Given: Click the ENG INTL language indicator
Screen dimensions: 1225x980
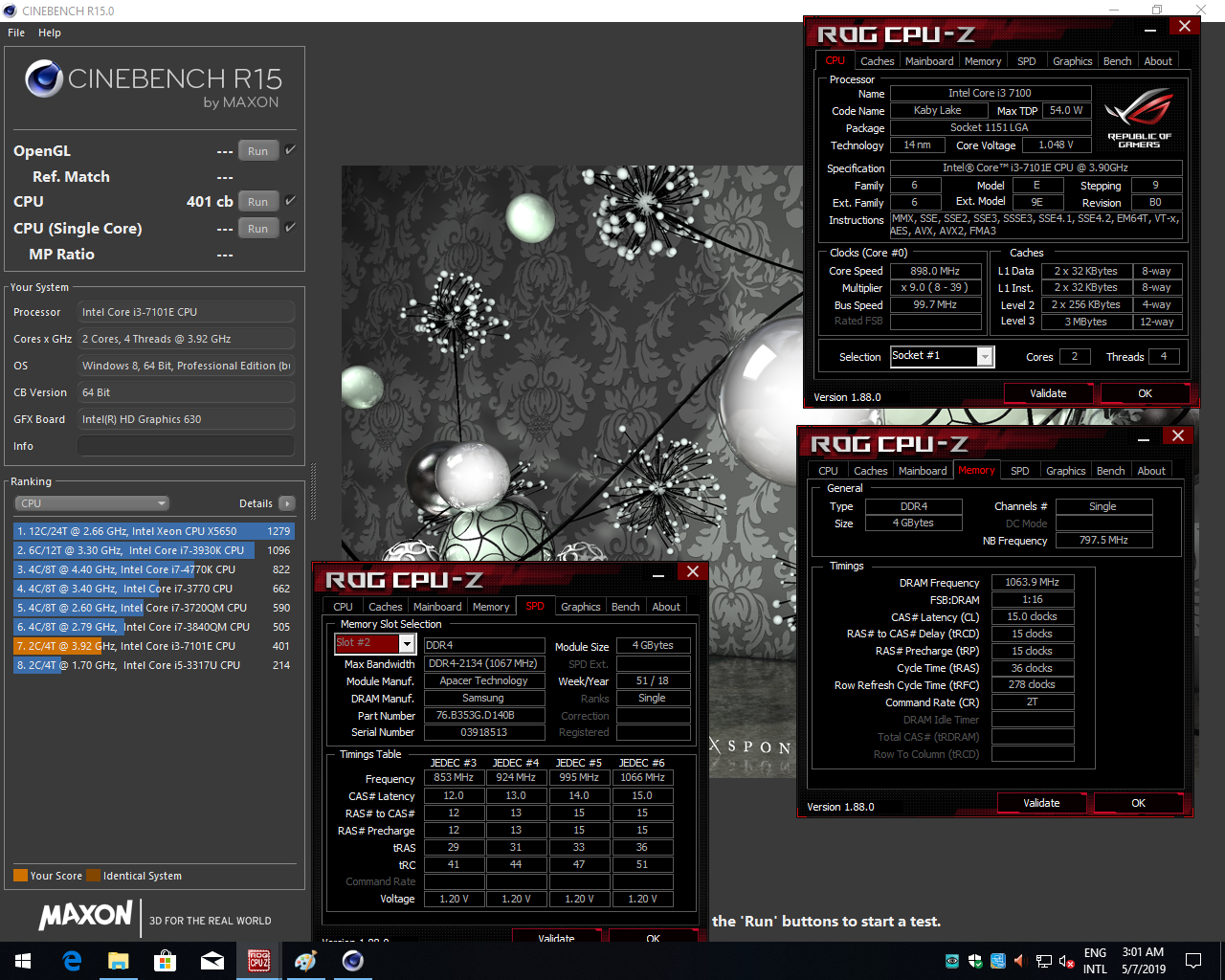Looking at the screenshot, I should tap(1095, 961).
